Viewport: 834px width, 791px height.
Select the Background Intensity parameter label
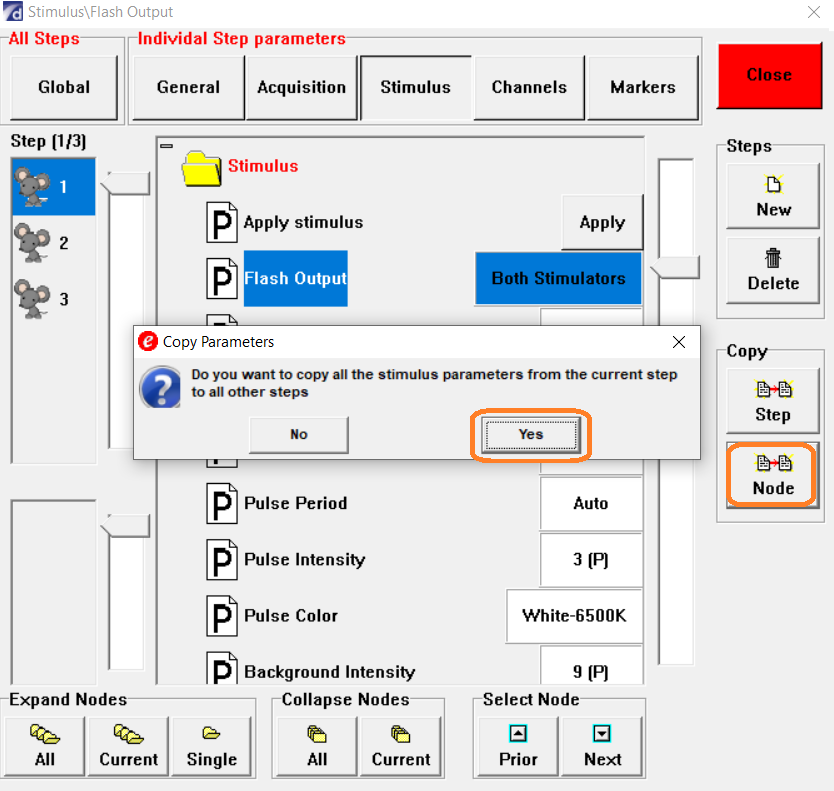tap(330, 672)
